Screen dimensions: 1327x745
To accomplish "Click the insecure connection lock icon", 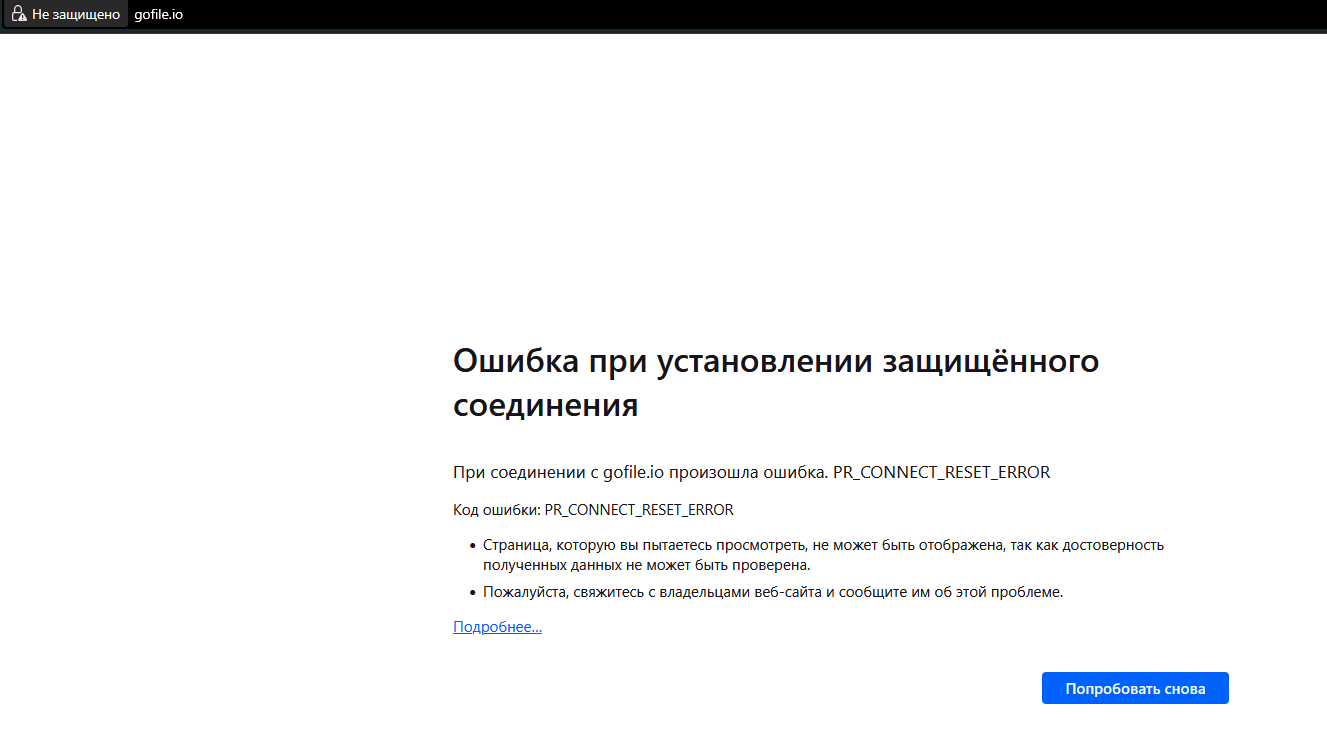I will (18, 14).
